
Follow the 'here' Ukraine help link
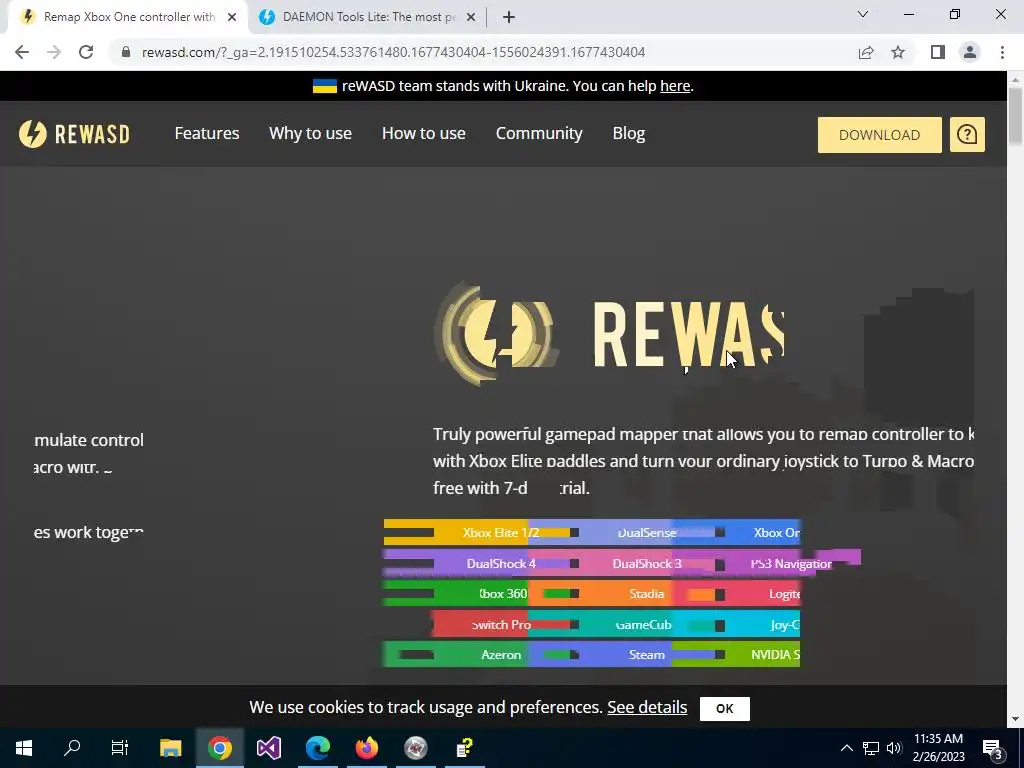coord(675,86)
